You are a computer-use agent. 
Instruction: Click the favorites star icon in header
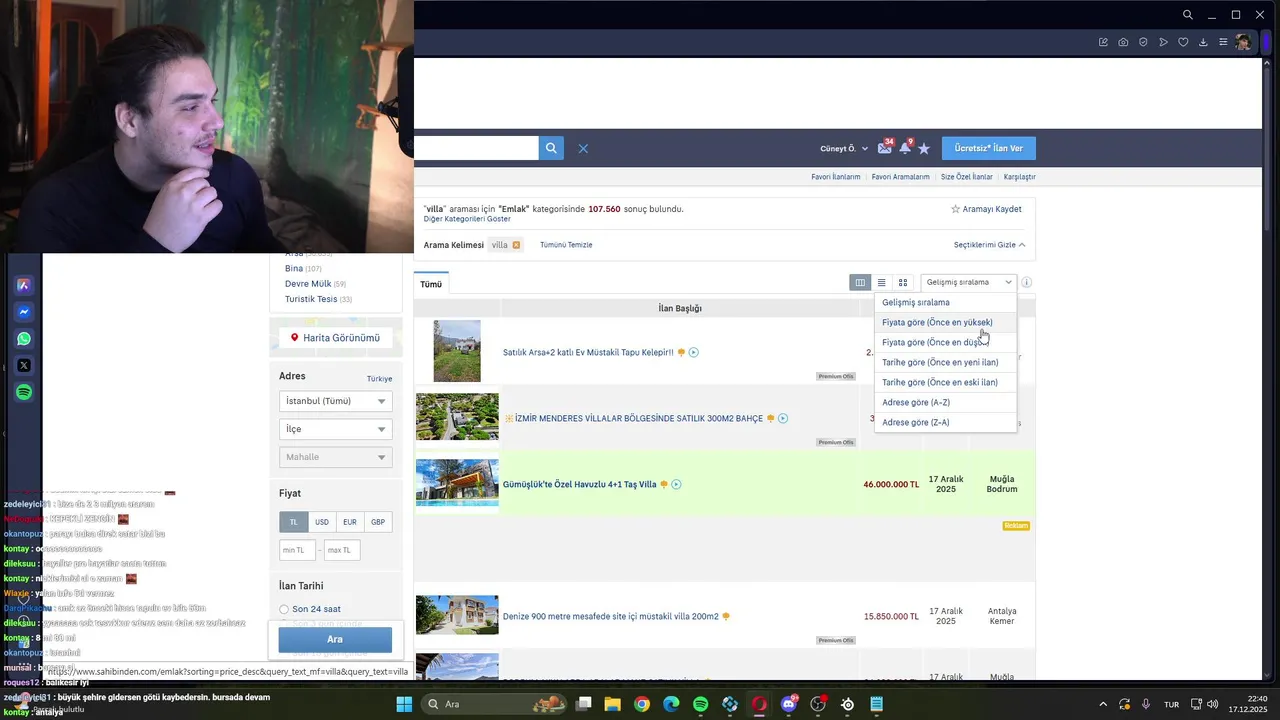tap(924, 148)
